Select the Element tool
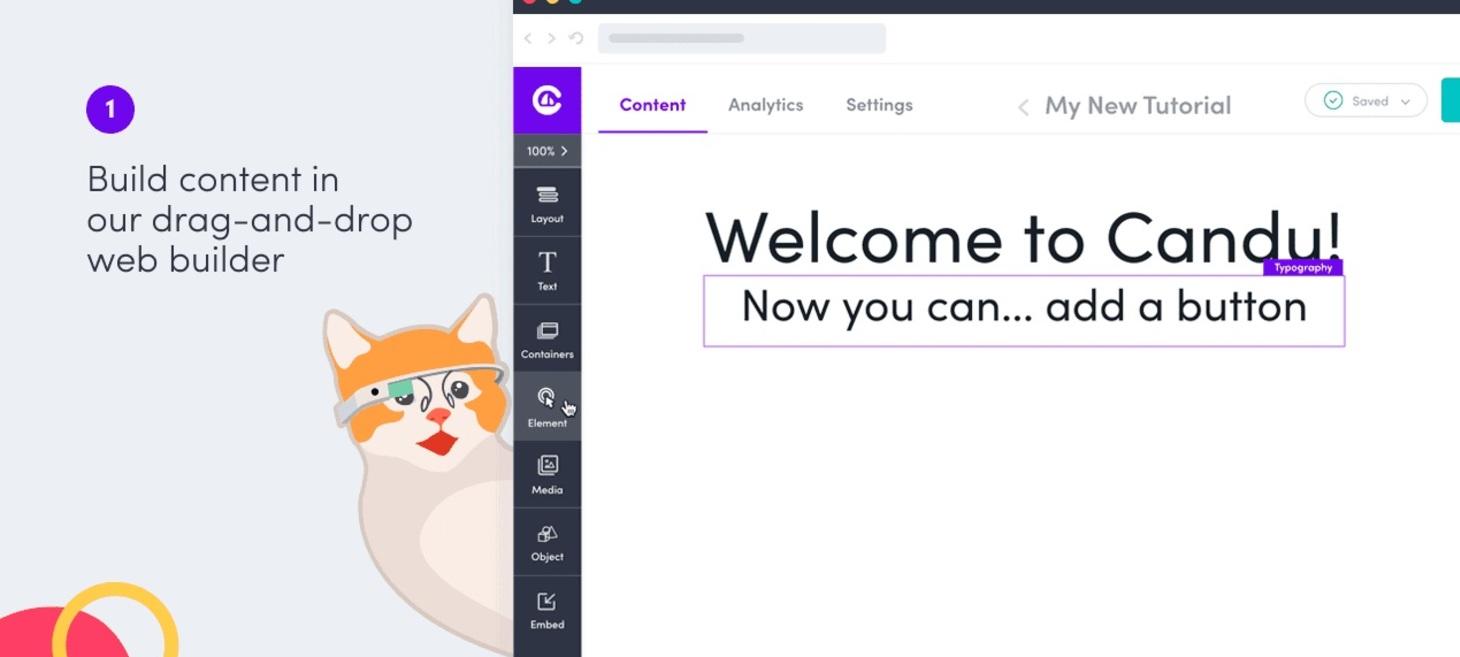Screen dimensions: 1460x657 [x=547, y=407]
